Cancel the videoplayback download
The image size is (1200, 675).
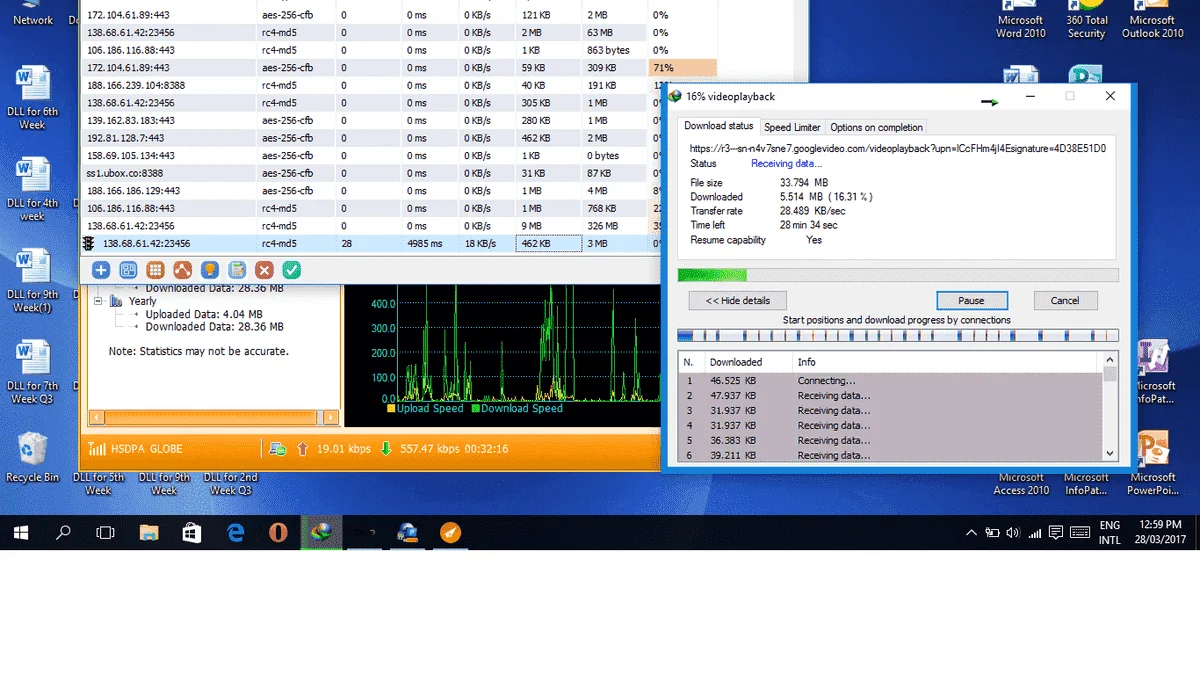(1064, 300)
